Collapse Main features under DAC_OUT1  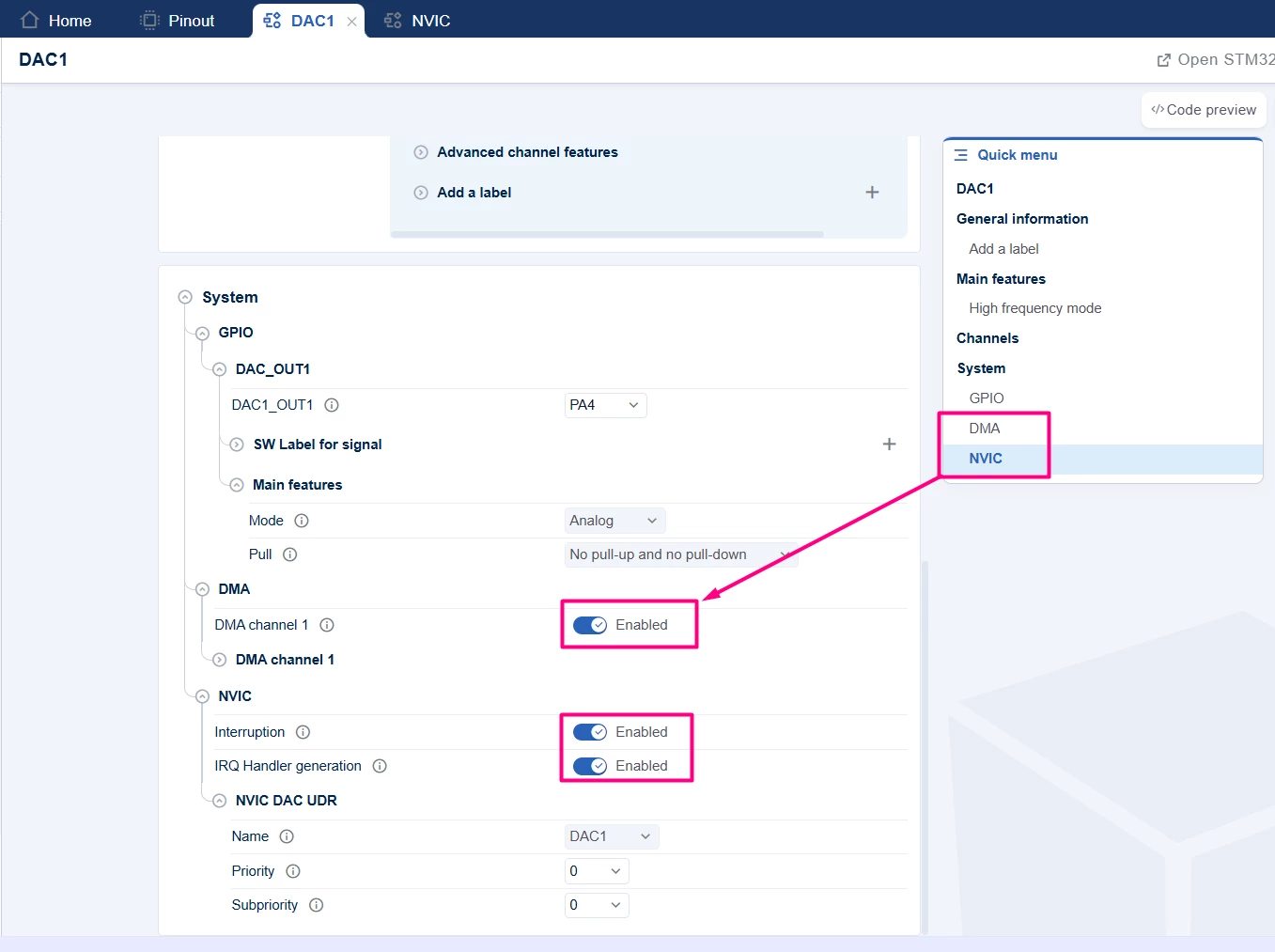237,485
